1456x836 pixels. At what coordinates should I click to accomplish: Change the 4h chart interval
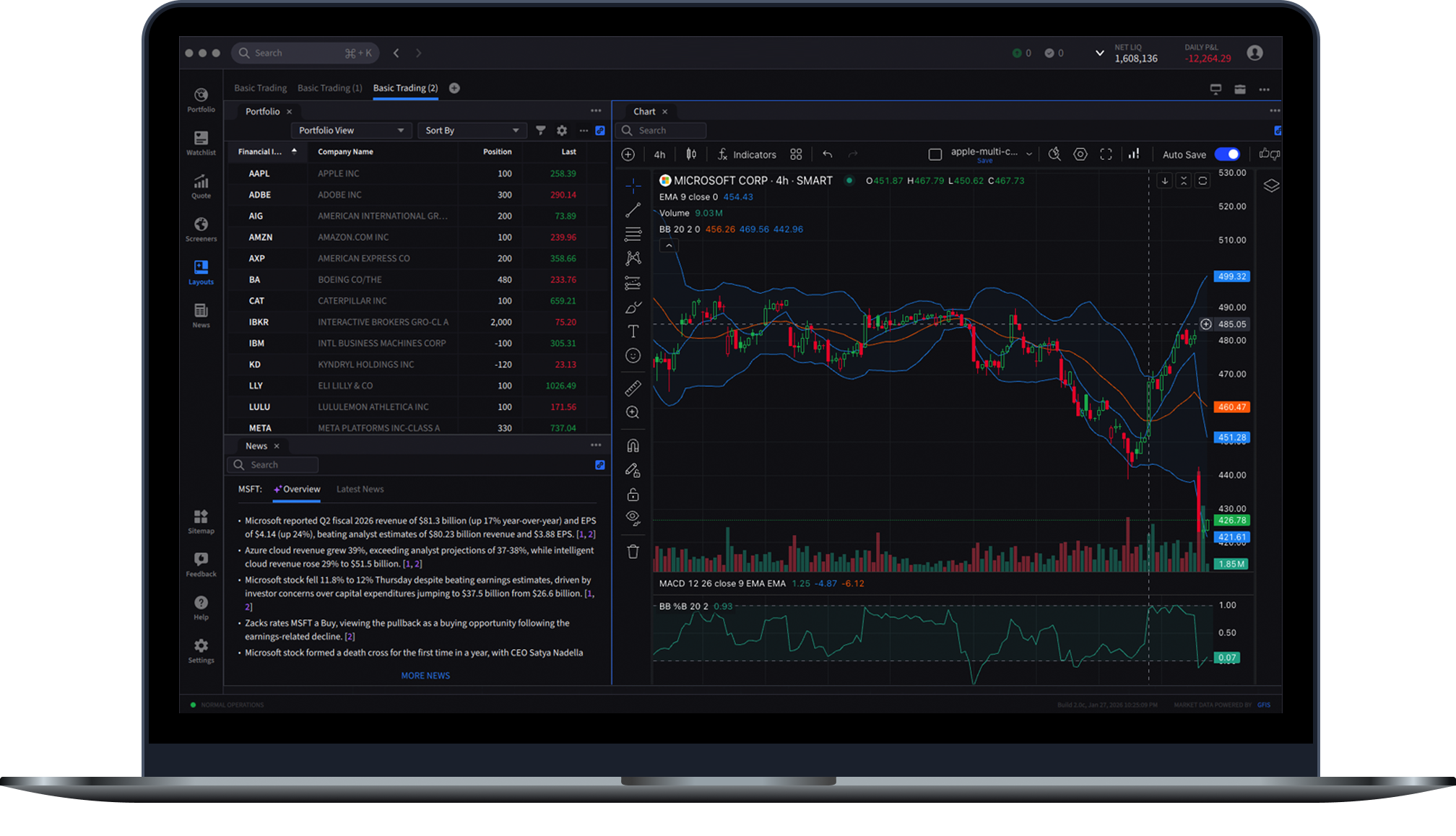(659, 154)
